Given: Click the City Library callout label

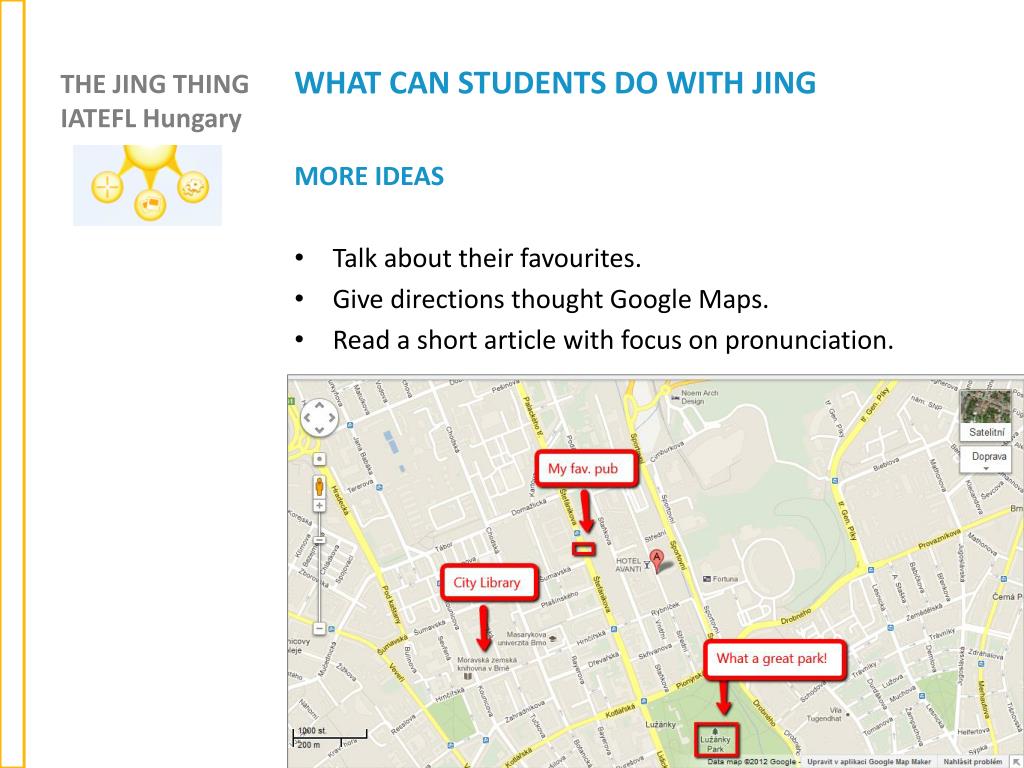Looking at the screenshot, I should (x=488, y=583).
